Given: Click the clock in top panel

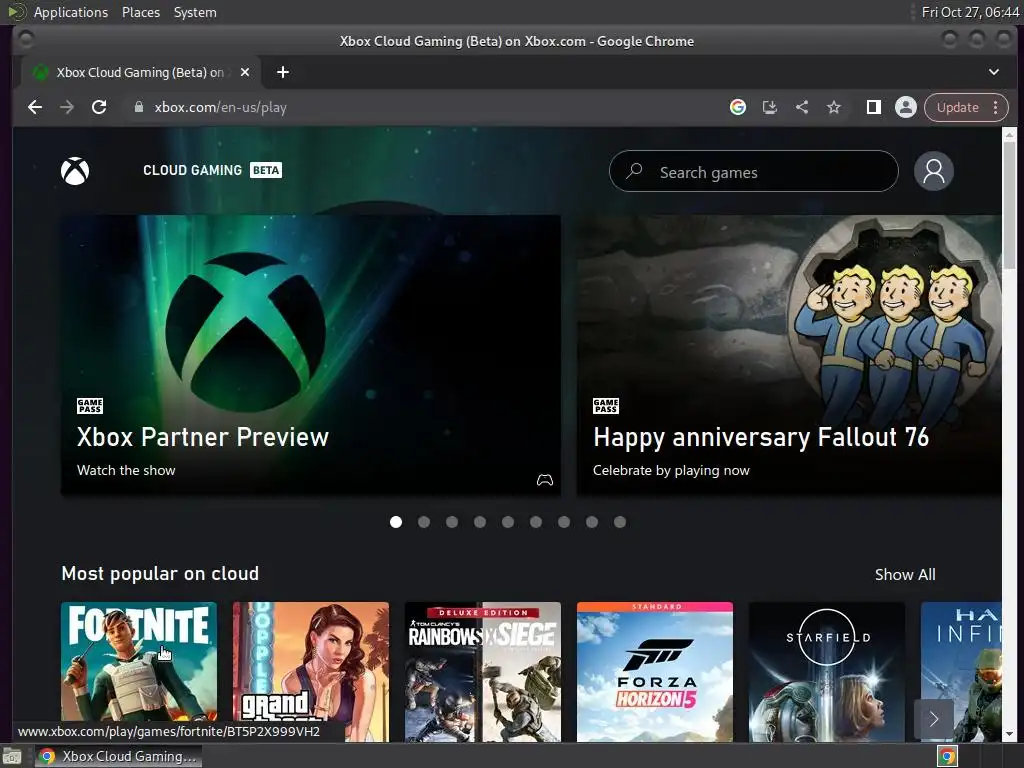Looking at the screenshot, I should click(x=970, y=12).
